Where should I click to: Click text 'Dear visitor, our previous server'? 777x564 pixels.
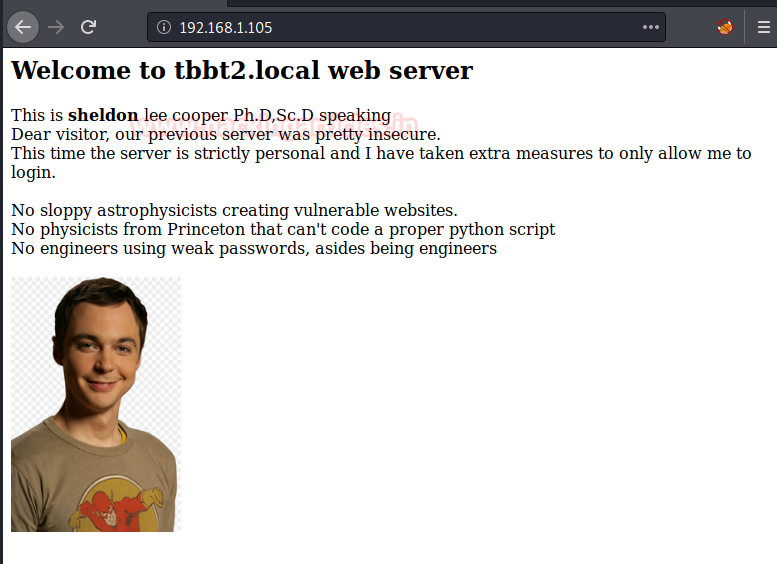tap(142, 134)
